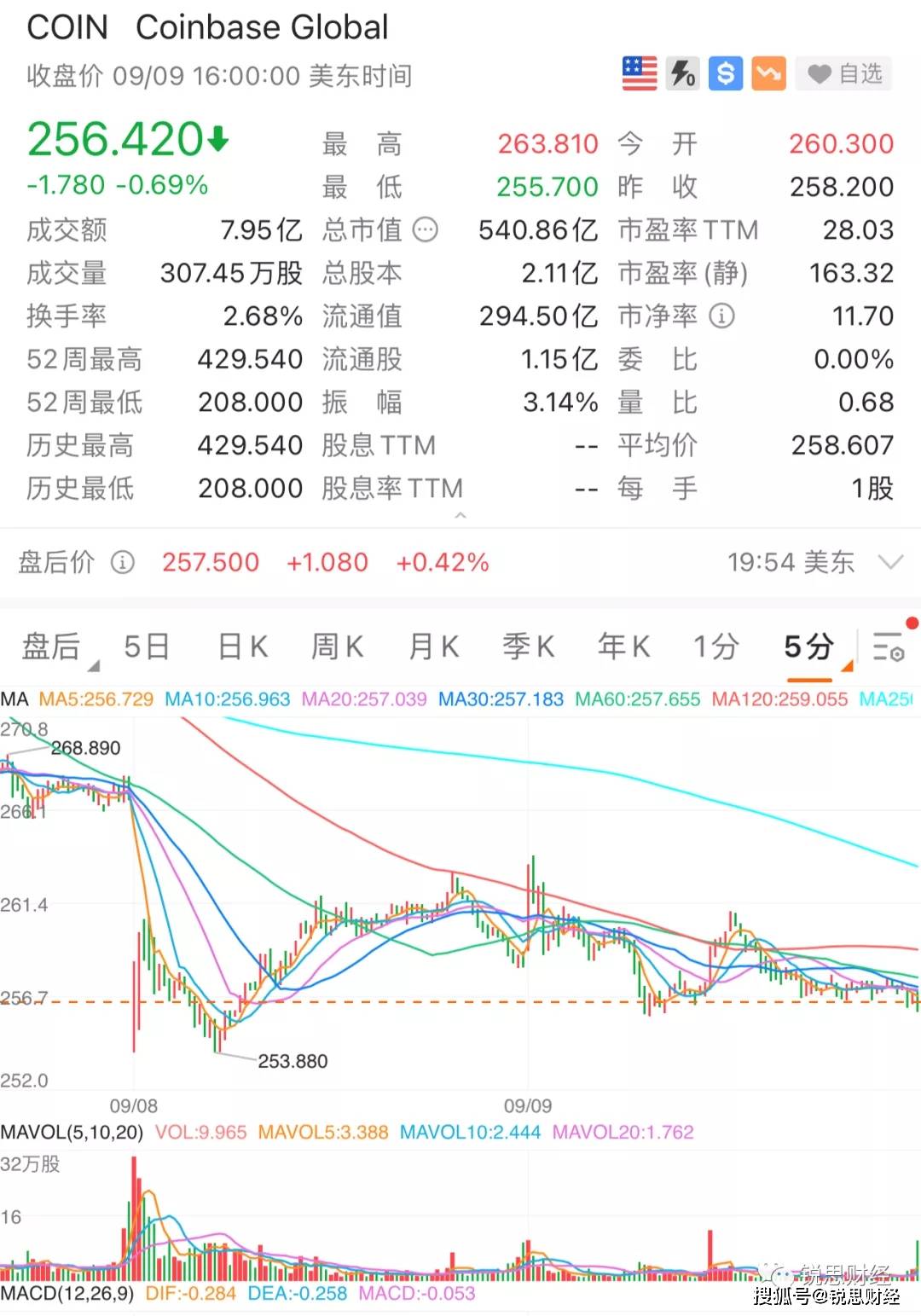Tap the 09/08 date marker on chart
921x1316 pixels.
(134, 1106)
